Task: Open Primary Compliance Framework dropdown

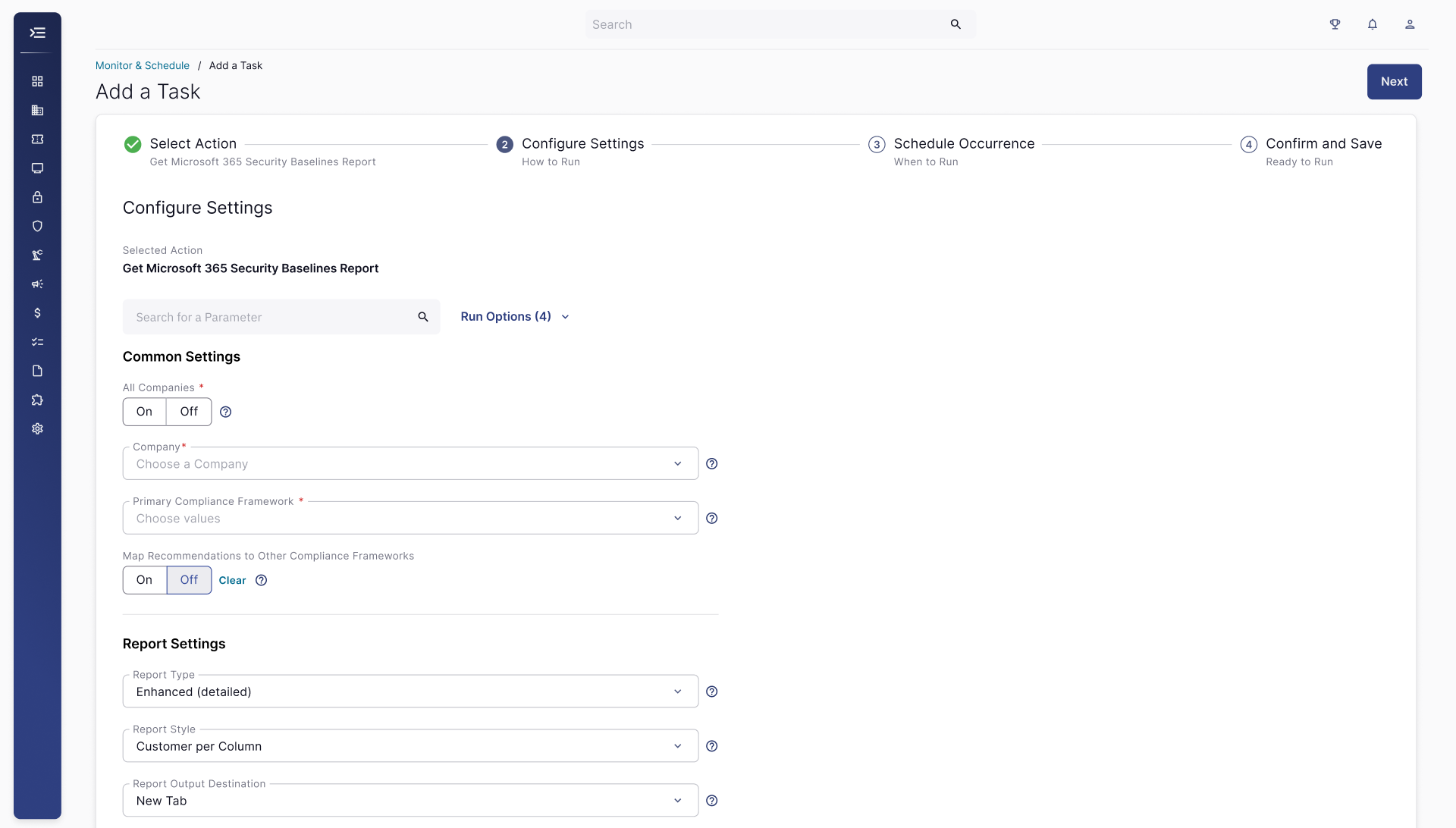Action: (410, 518)
